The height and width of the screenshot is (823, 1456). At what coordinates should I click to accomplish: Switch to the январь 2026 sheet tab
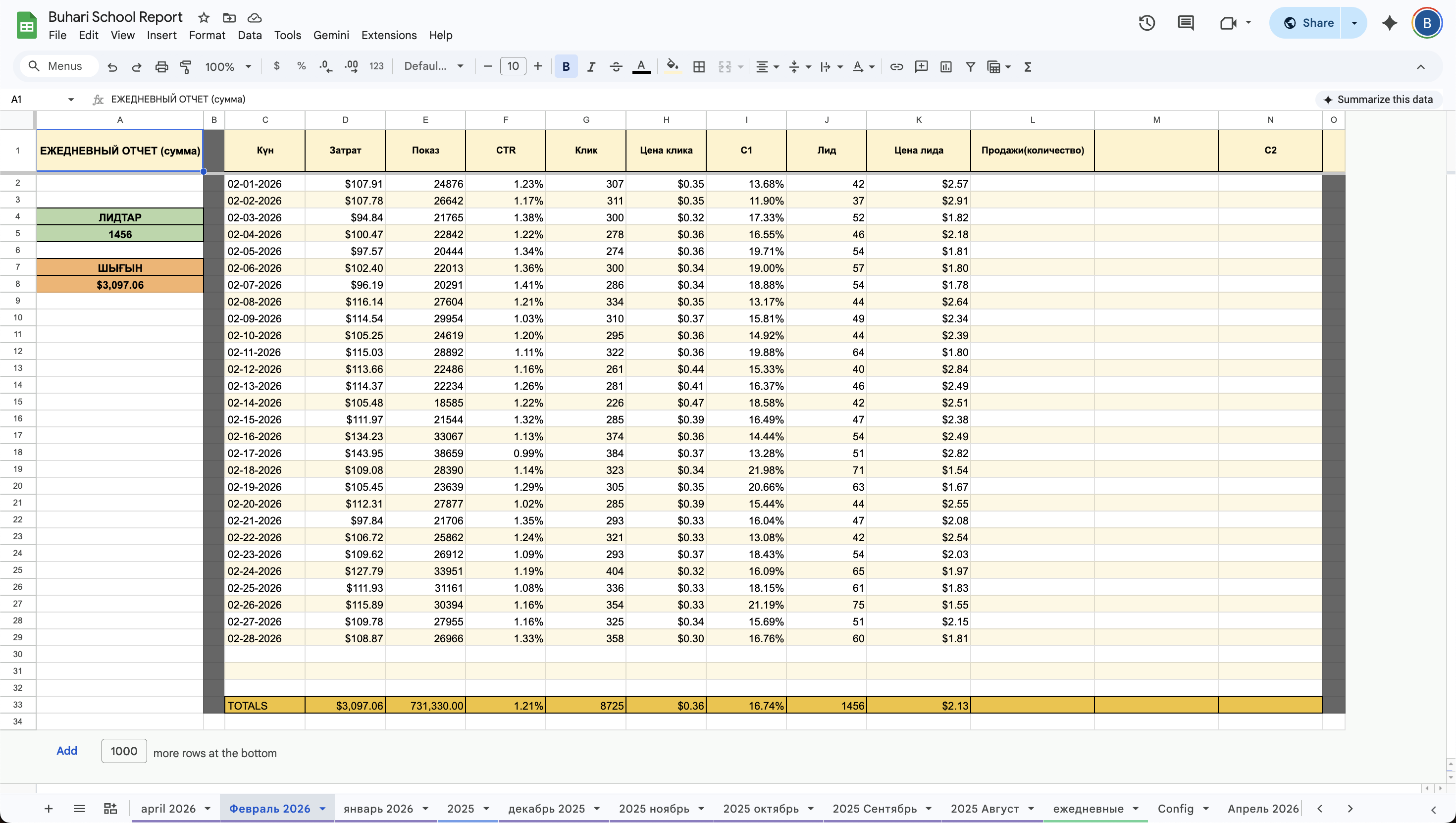pos(378,809)
